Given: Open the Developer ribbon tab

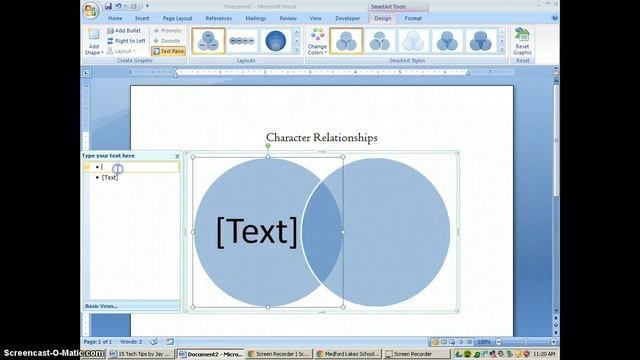Looking at the screenshot, I should (x=347, y=18).
